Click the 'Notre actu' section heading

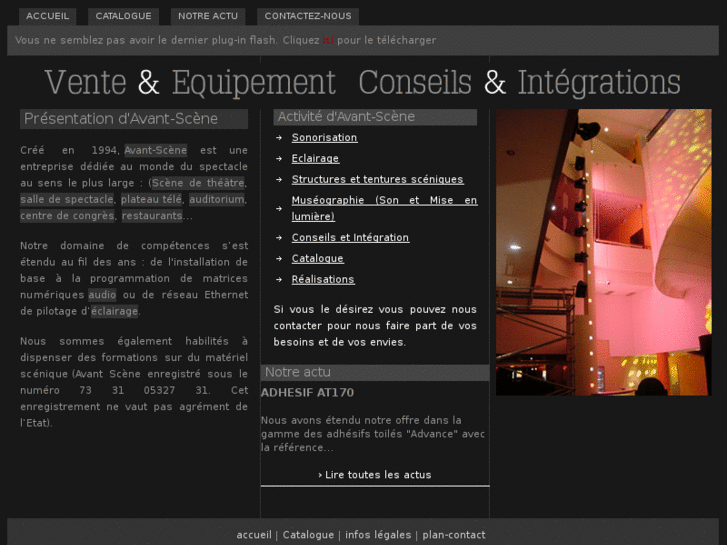pyautogui.click(x=375, y=372)
